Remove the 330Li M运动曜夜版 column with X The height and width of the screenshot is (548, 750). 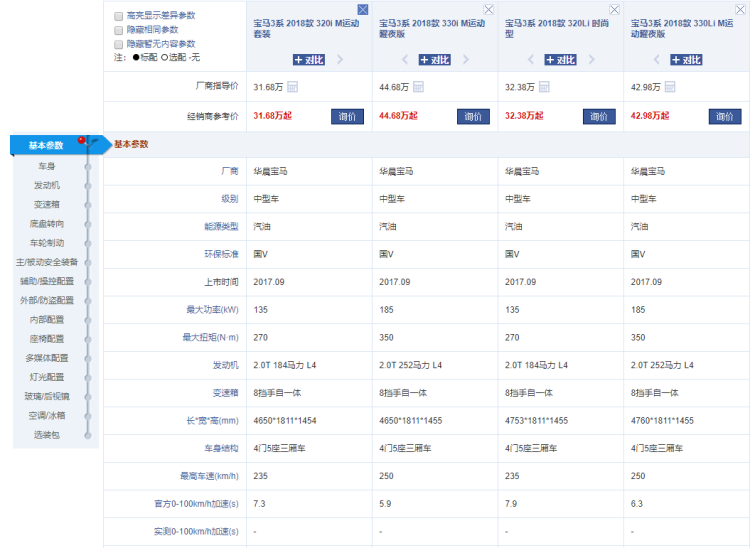(x=740, y=10)
